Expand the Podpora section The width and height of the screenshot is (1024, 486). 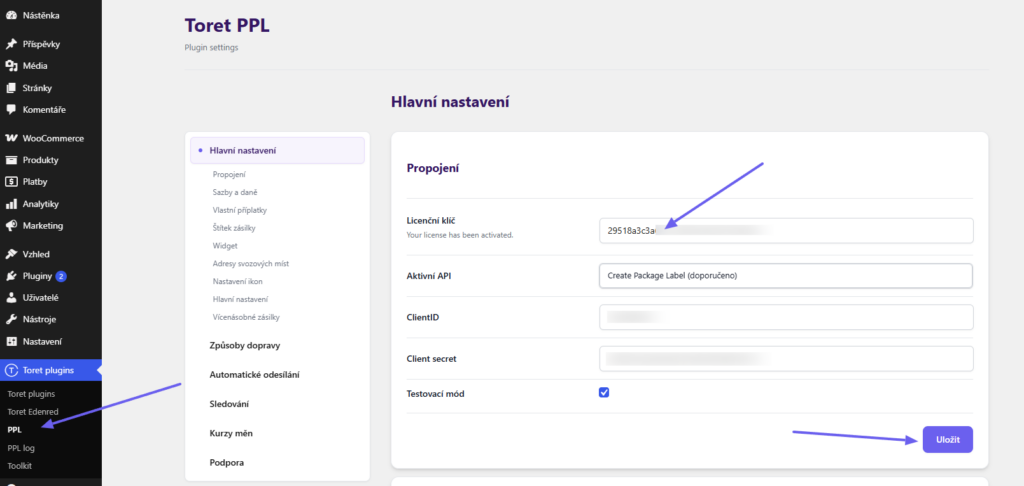coord(227,462)
